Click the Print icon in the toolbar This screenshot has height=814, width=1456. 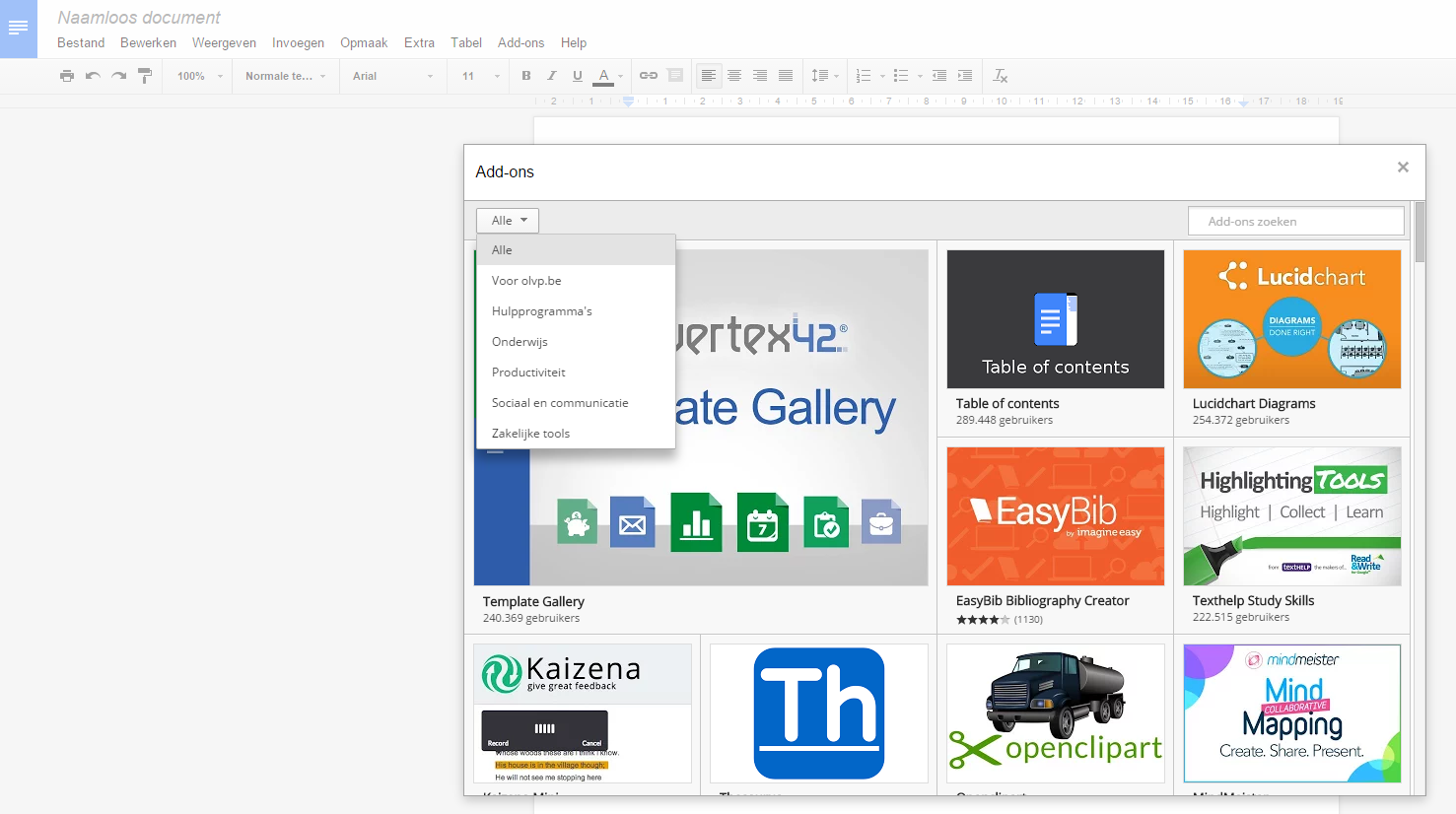67,76
